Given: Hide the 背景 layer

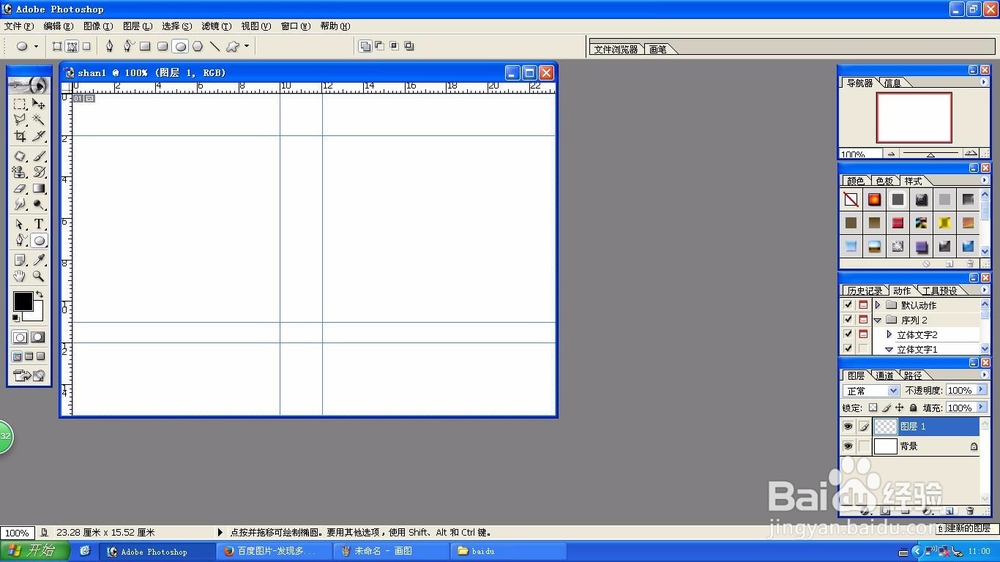Looking at the screenshot, I should (x=848, y=446).
